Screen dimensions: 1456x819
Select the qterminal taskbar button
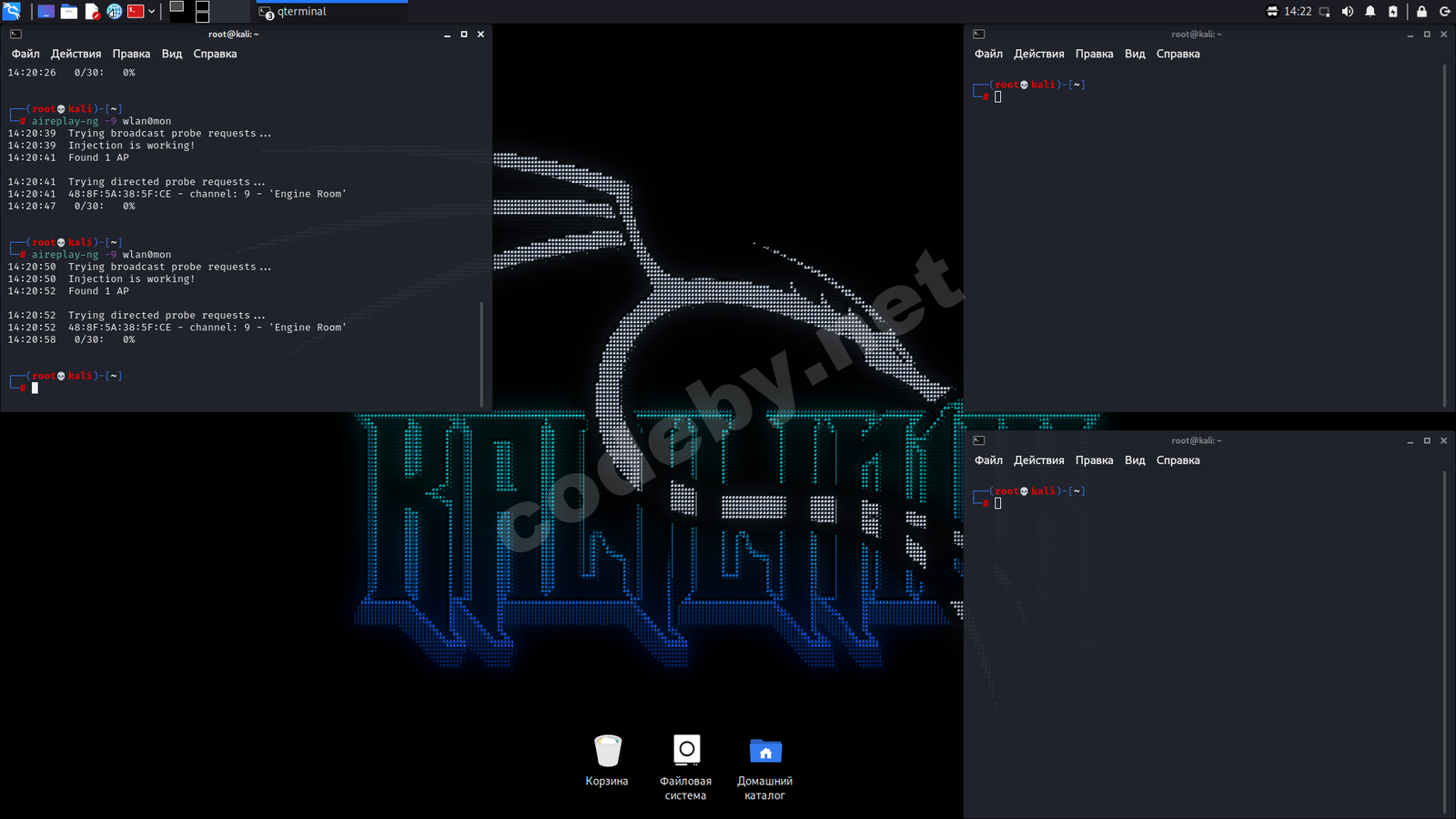click(x=331, y=12)
